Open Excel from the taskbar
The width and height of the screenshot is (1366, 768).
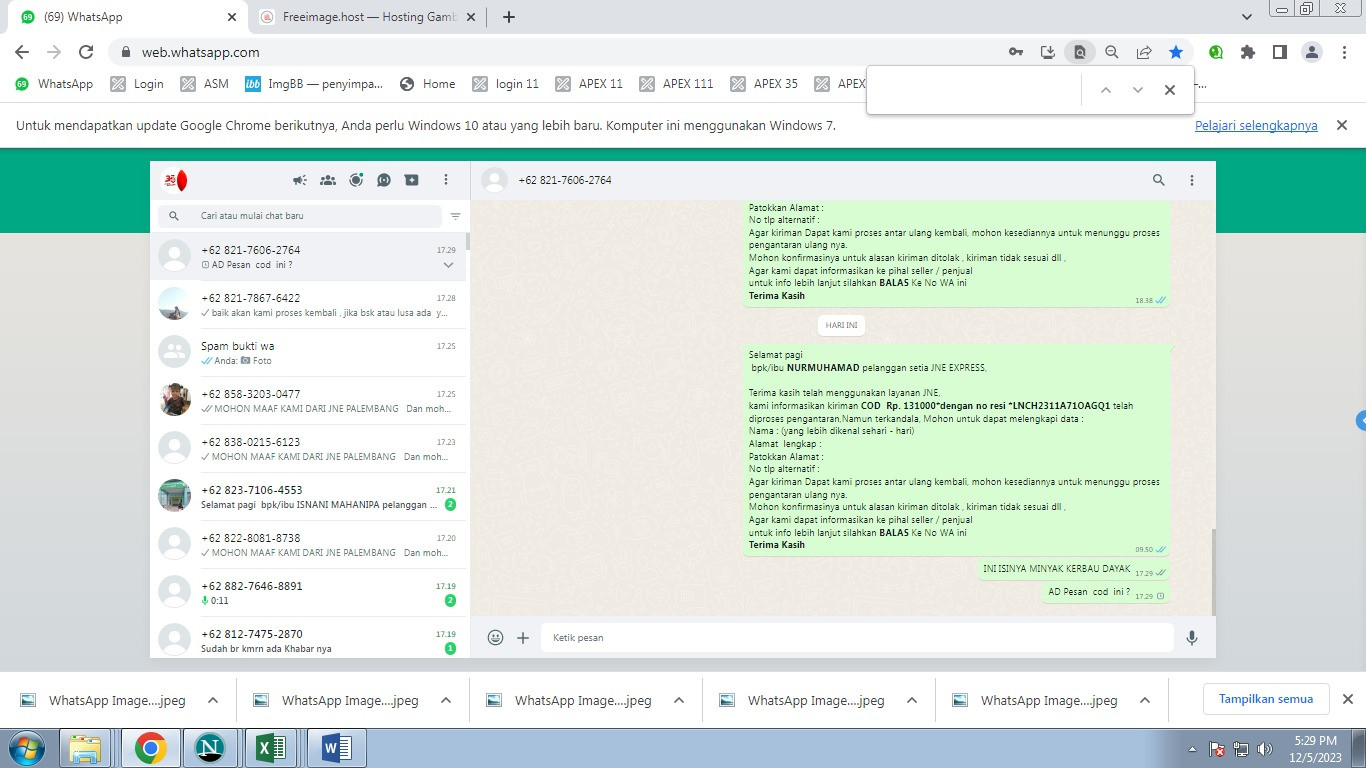tap(273, 748)
